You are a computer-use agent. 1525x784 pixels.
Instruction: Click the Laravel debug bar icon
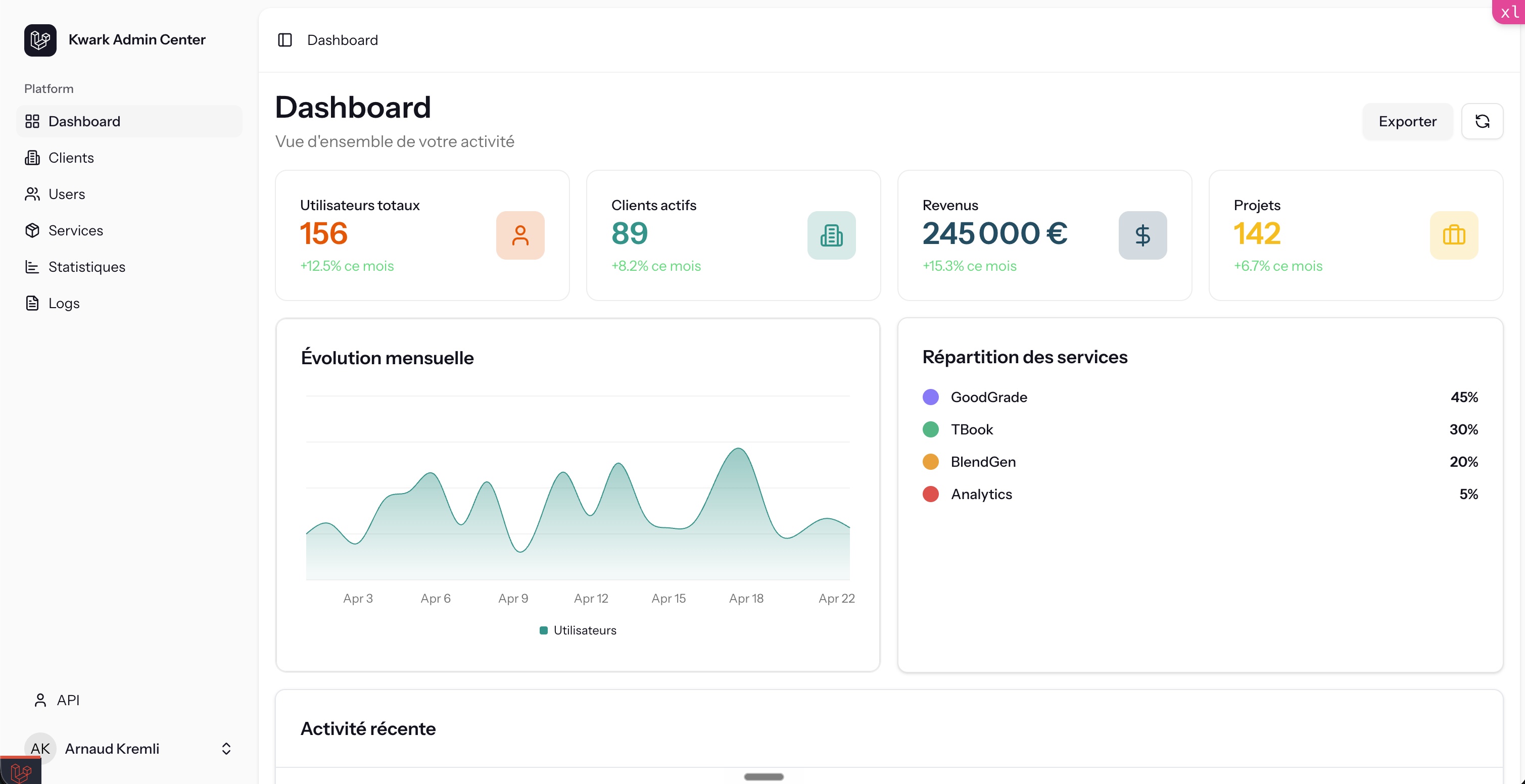click(21, 771)
